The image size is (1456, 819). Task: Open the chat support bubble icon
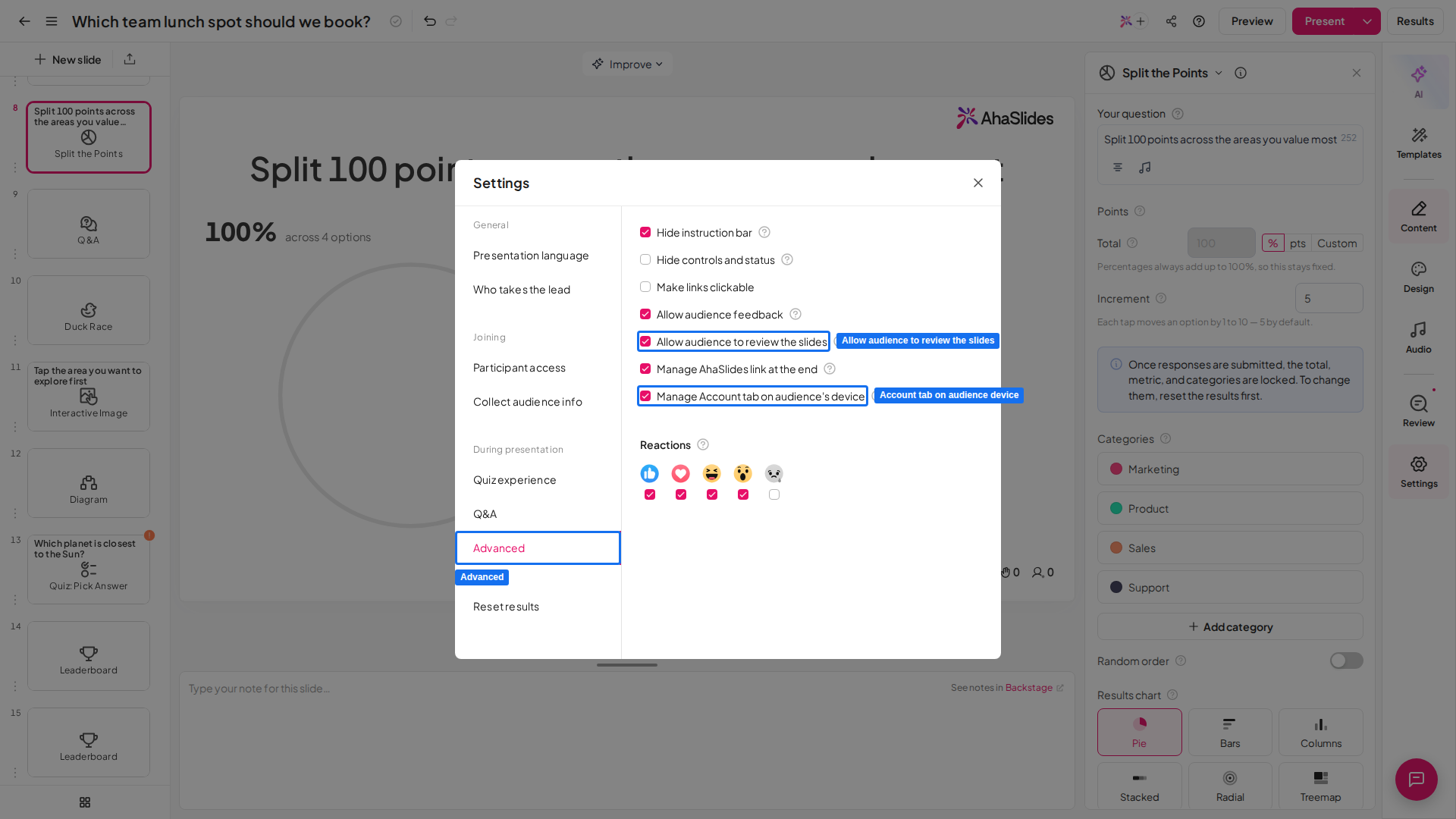click(1416, 779)
